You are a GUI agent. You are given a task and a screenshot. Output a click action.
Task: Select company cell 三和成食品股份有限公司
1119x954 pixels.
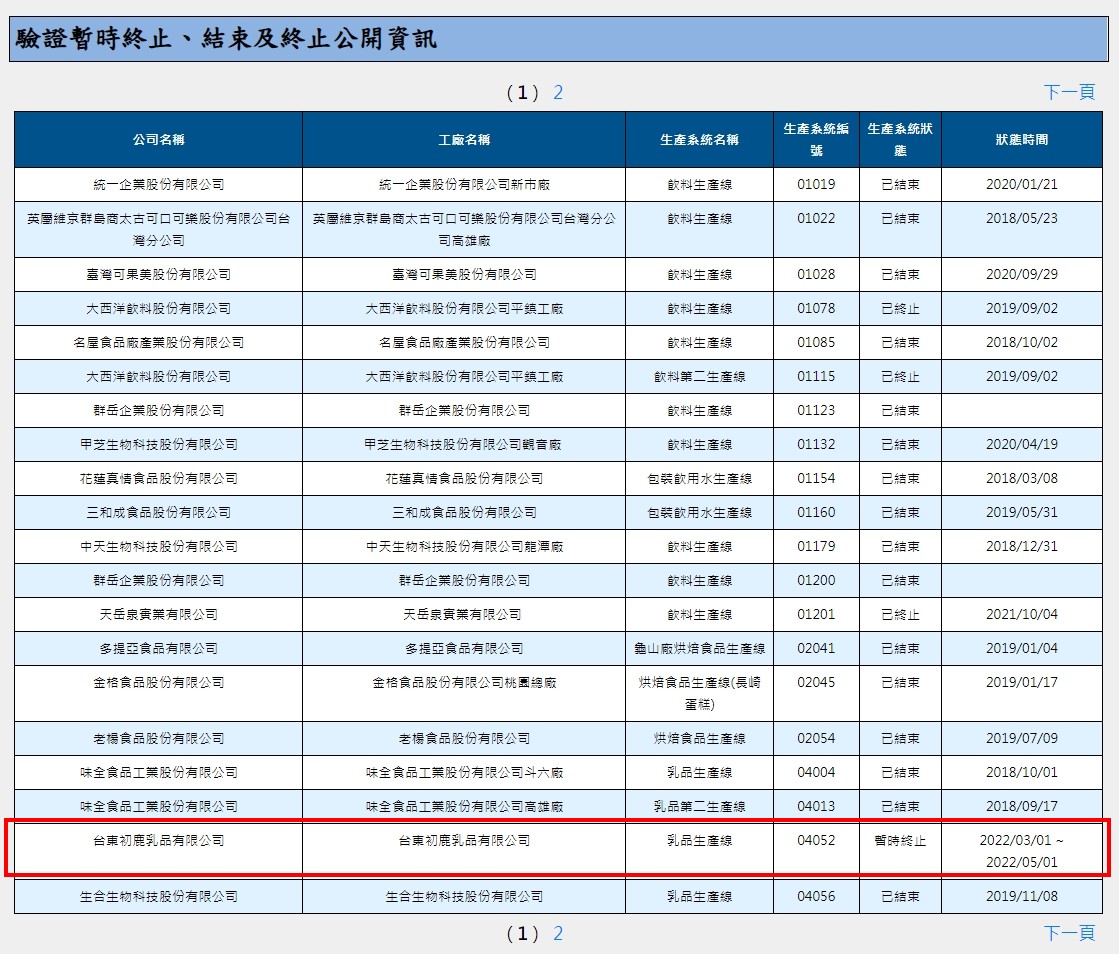pyautogui.click(x=158, y=513)
